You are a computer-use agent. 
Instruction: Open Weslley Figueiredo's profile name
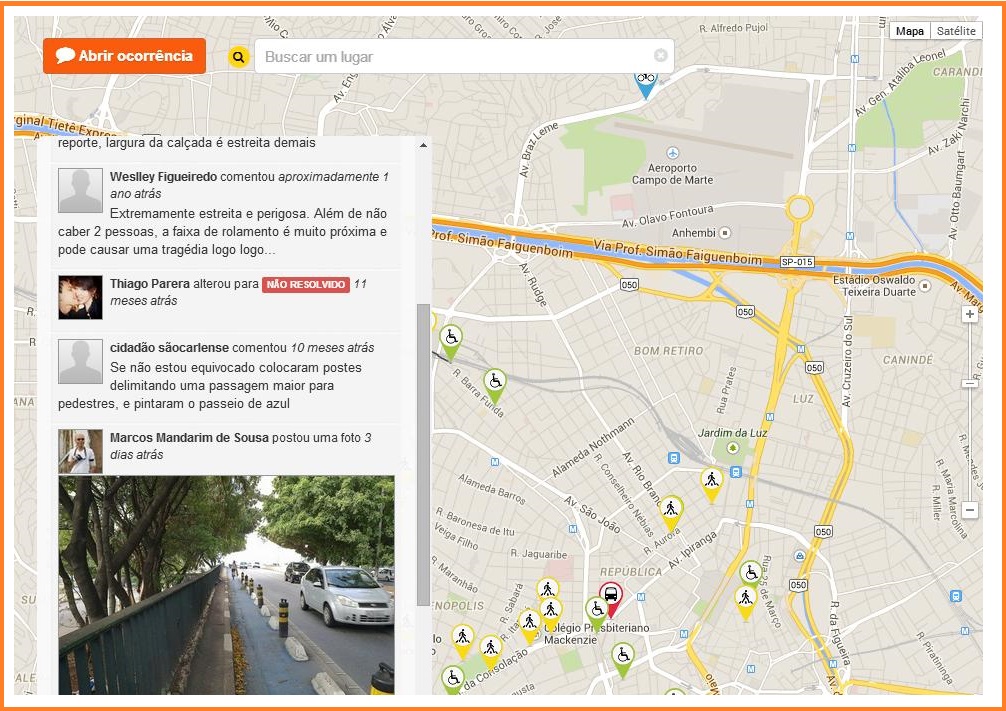(x=163, y=177)
